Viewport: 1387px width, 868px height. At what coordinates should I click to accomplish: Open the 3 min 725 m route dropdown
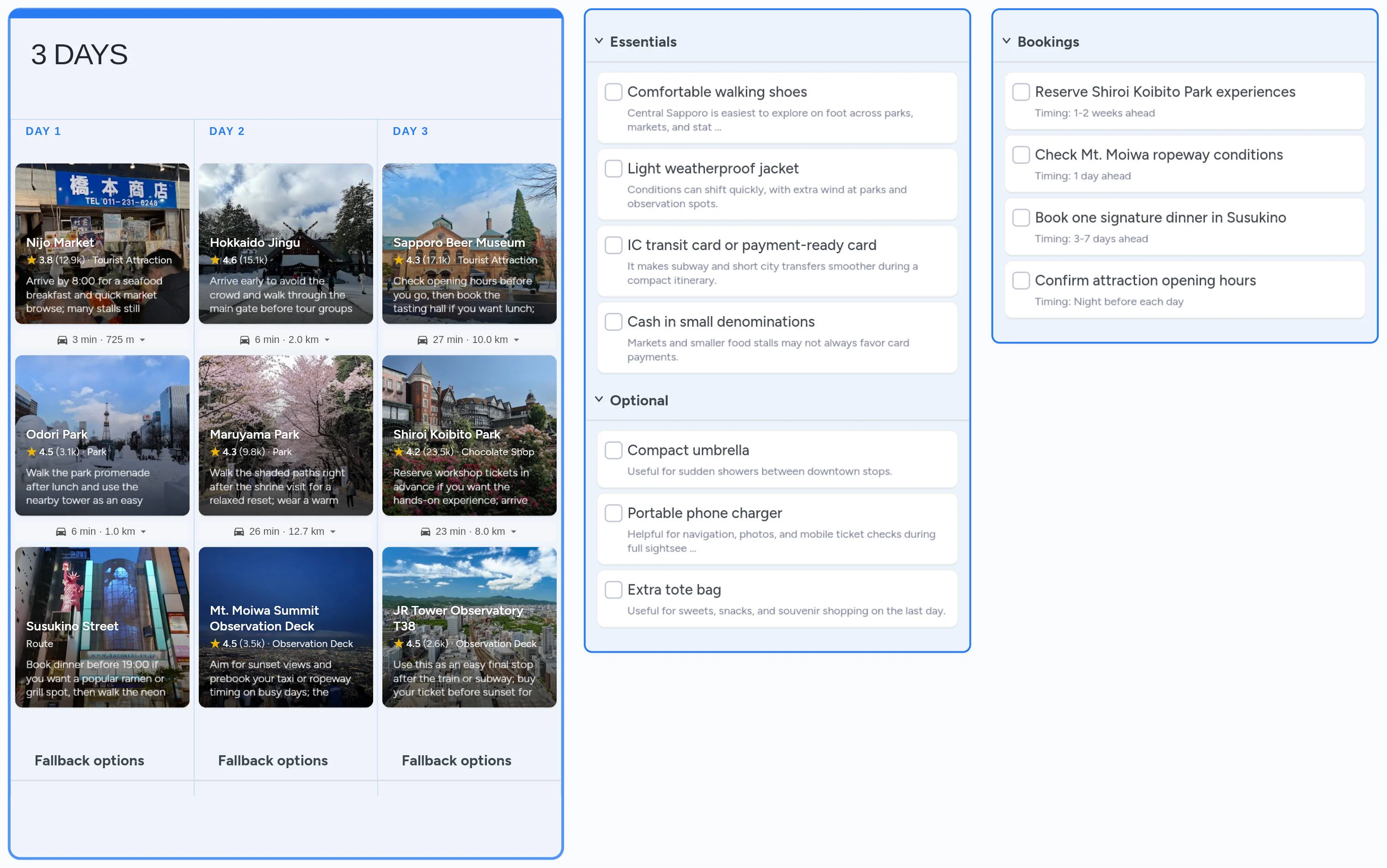pyautogui.click(x=142, y=340)
